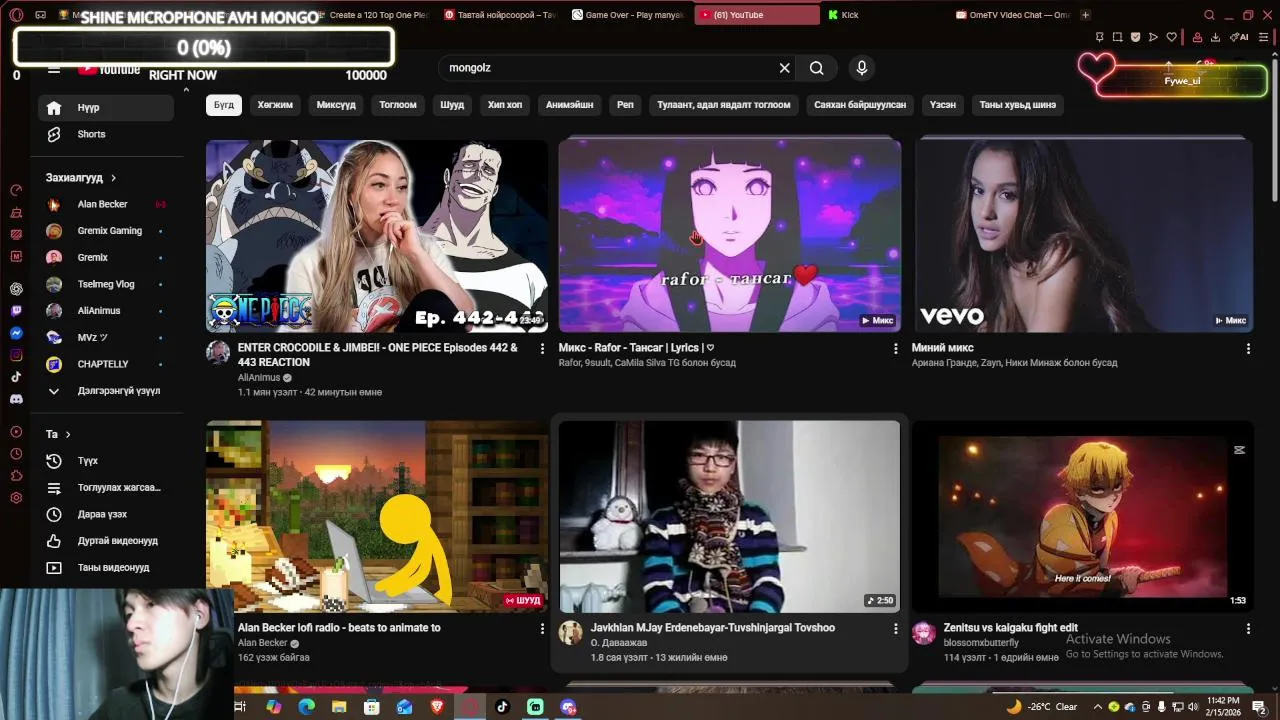This screenshot has width=1280, height=720.
Task: Open Rafor Тансаг mix thumbnail
Action: point(730,236)
